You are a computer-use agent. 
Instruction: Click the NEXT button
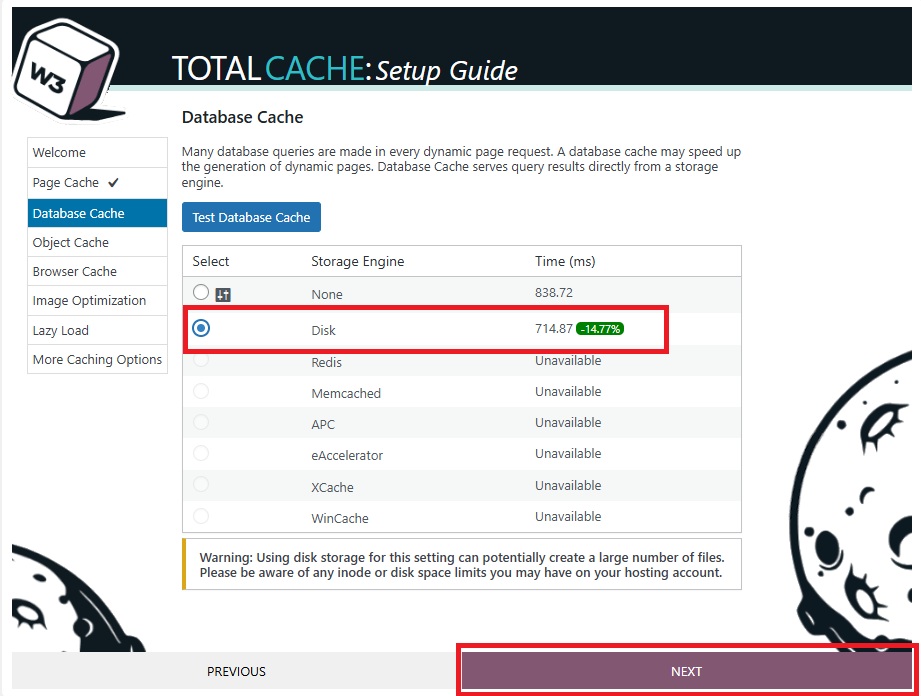point(686,671)
